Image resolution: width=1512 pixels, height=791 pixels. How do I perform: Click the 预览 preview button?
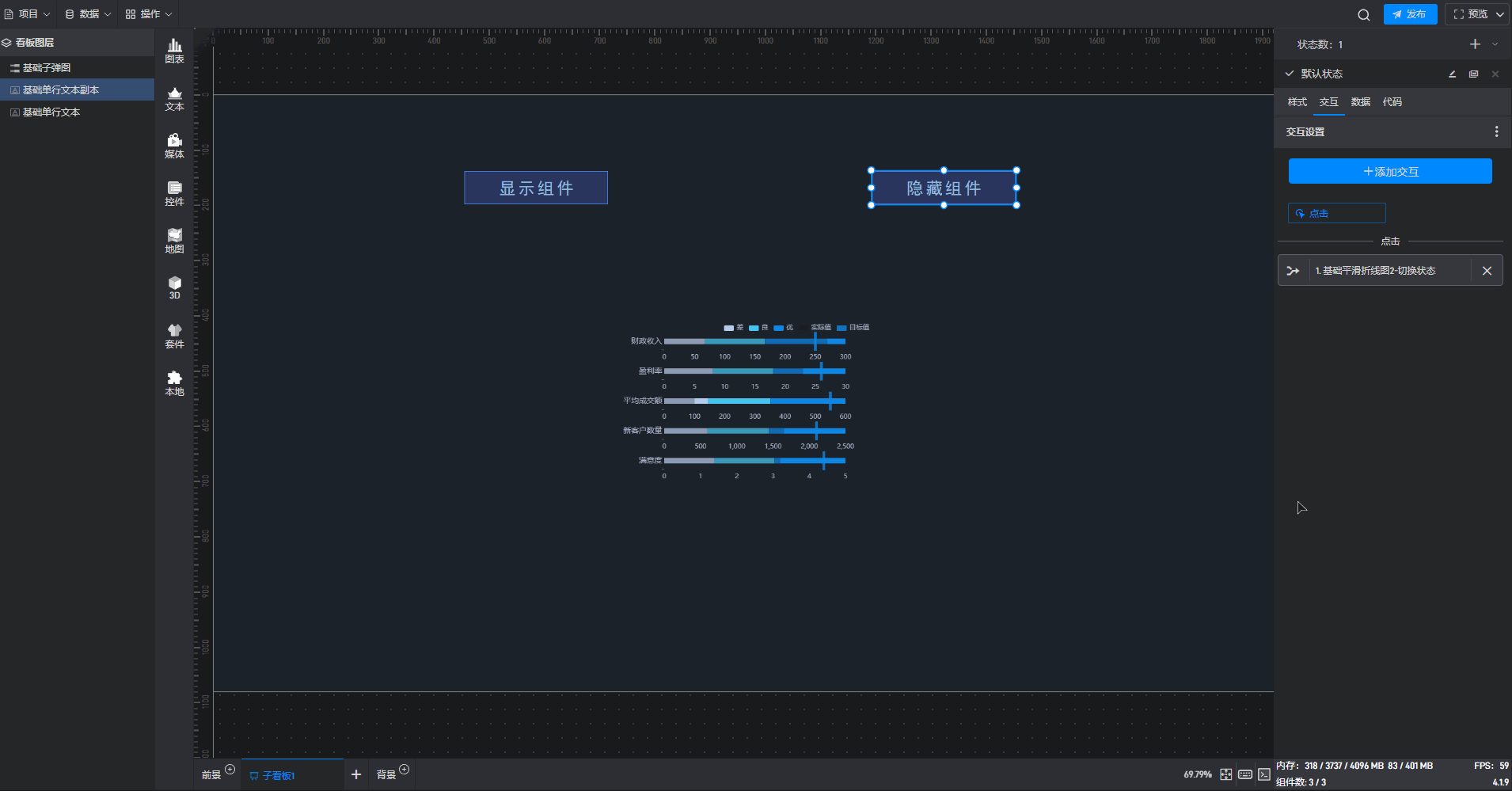click(1469, 14)
